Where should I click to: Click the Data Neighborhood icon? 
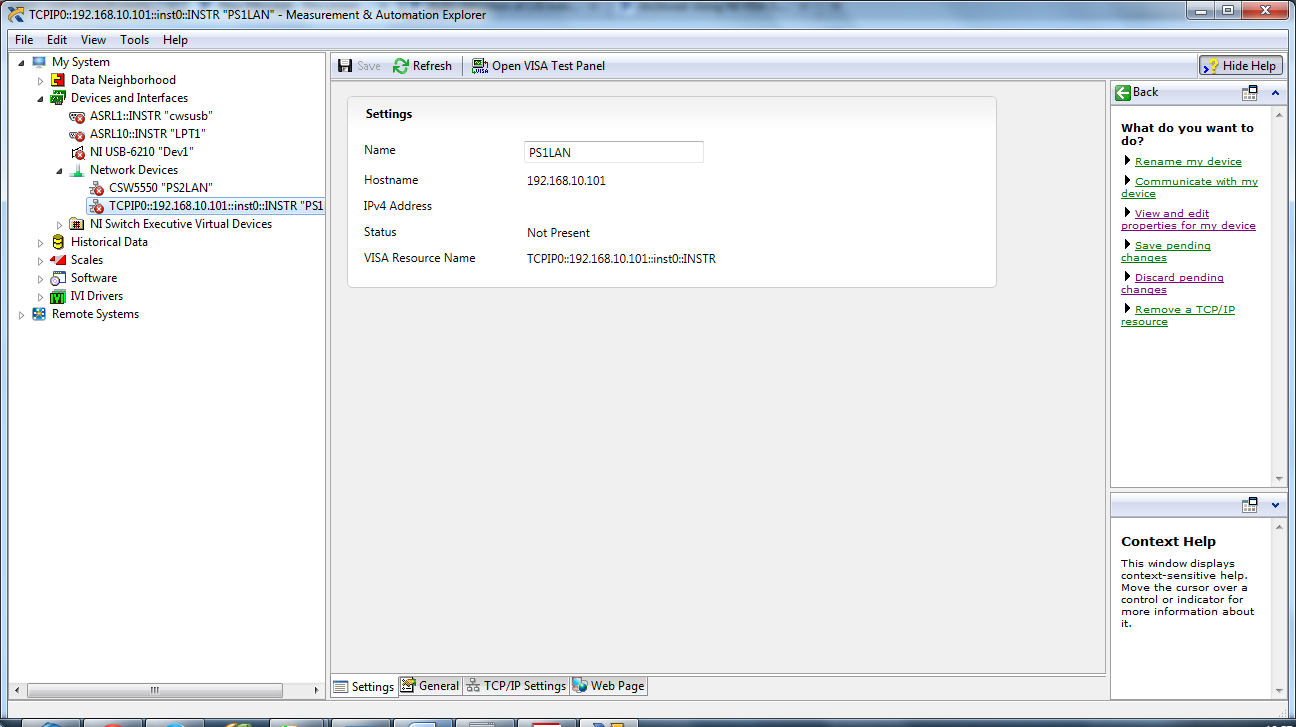click(x=58, y=80)
